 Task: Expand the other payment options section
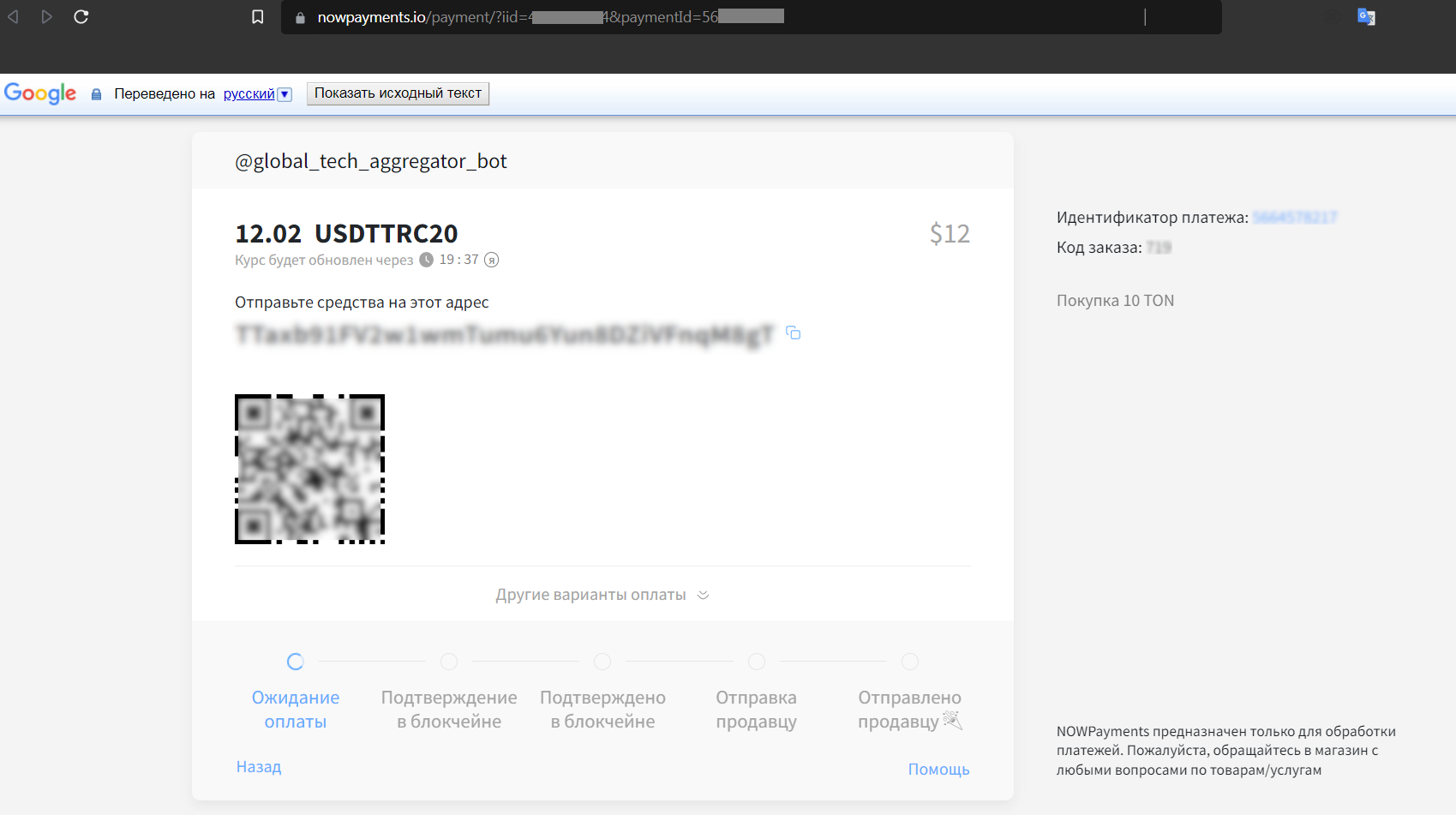click(602, 595)
